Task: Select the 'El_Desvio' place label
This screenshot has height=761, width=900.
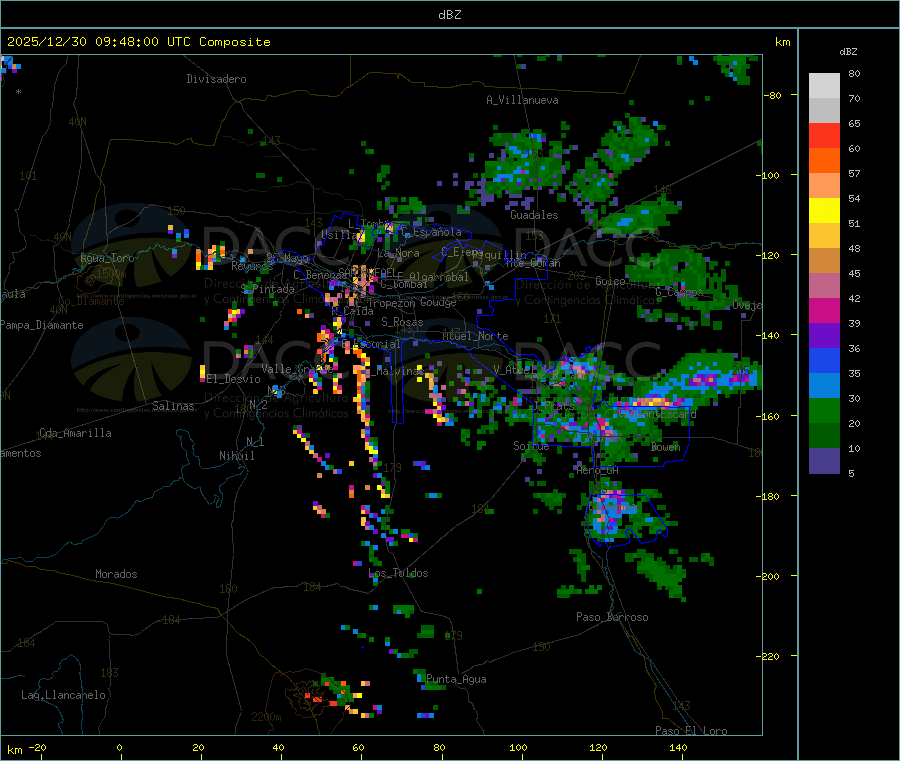Action: [233, 379]
